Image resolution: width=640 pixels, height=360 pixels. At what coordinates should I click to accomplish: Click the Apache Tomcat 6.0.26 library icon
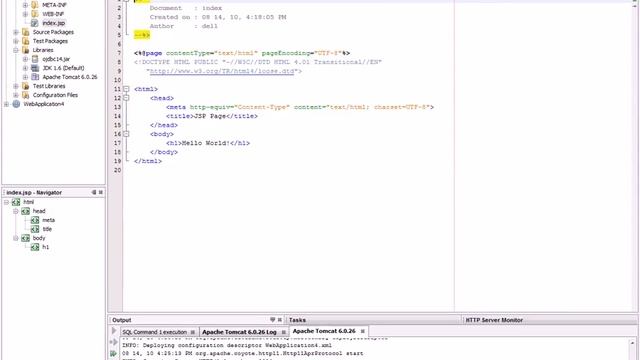pyautogui.click(x=35, y=77)
